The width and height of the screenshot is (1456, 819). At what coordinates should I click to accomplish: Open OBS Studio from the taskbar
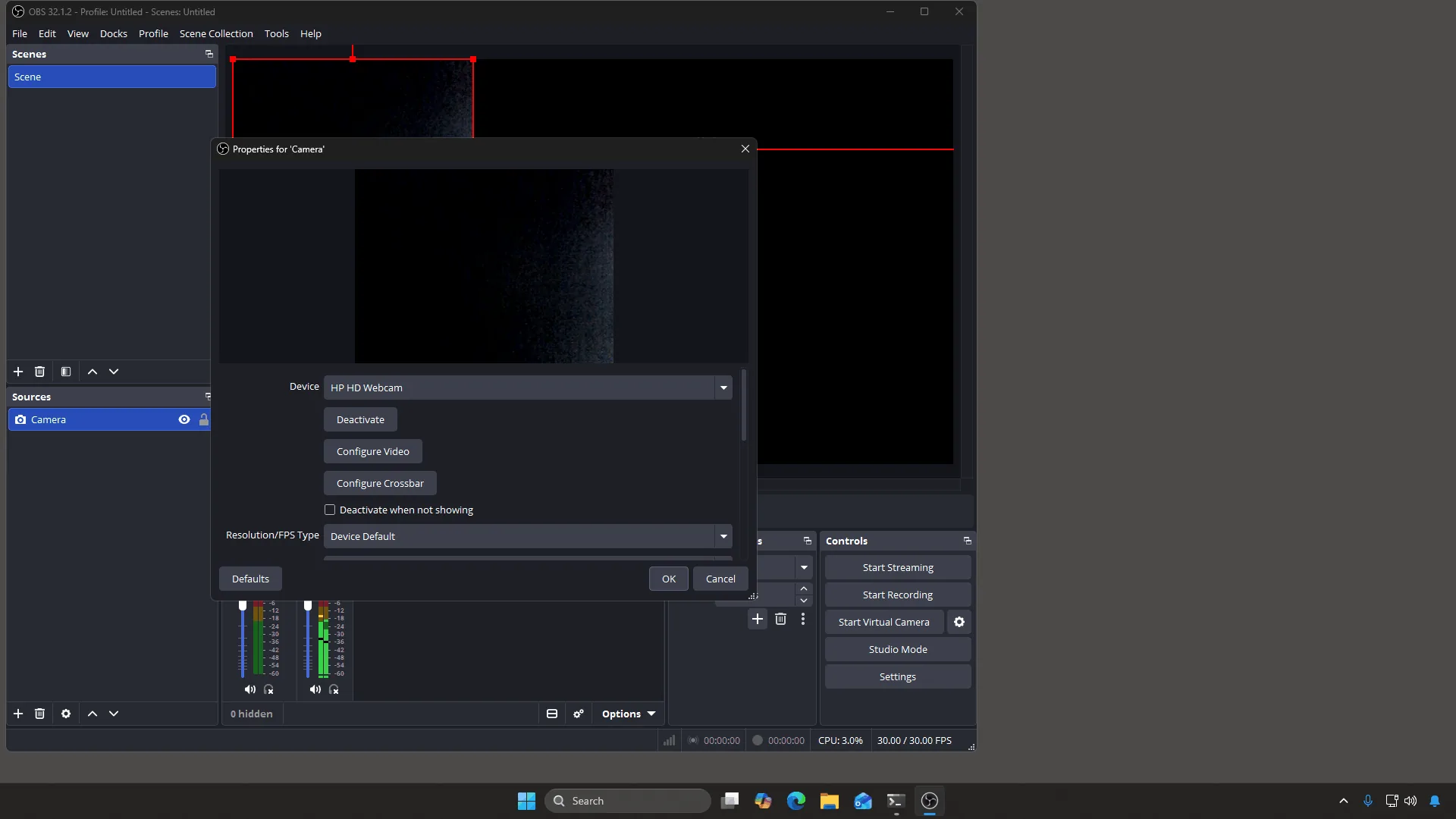click(930, 801)
